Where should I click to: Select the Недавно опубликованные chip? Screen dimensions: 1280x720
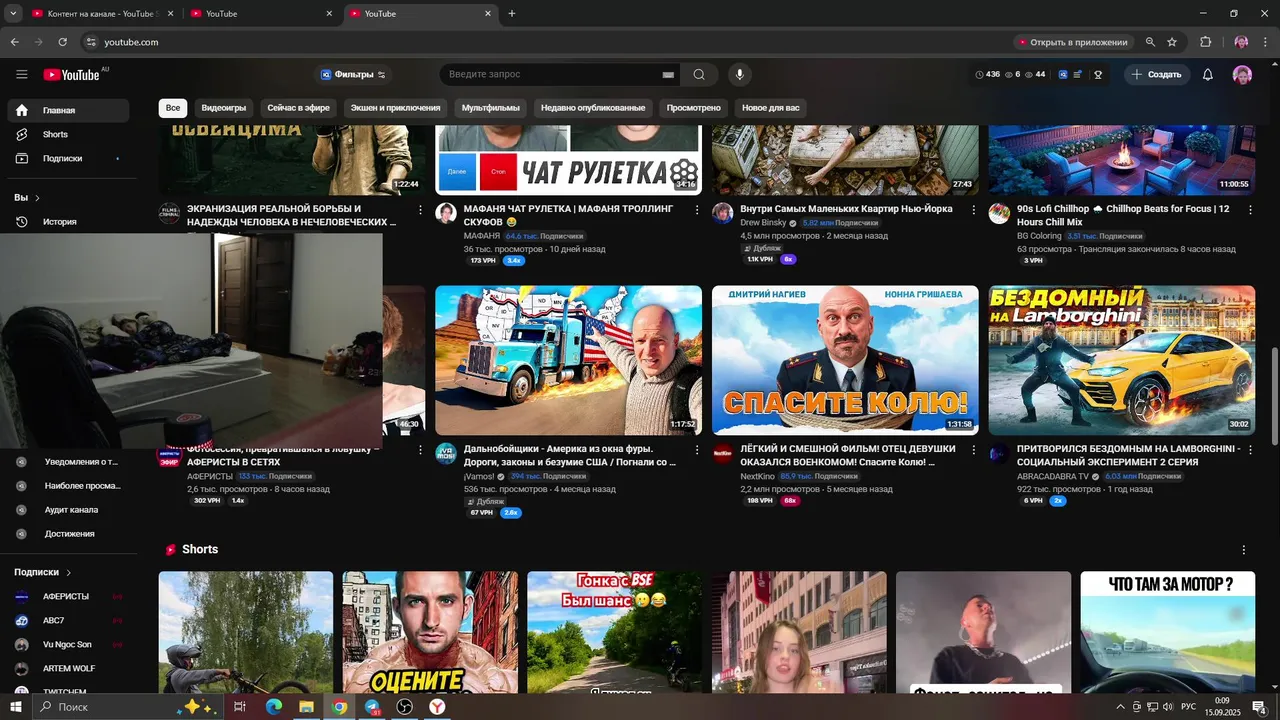tap(593, 108)
